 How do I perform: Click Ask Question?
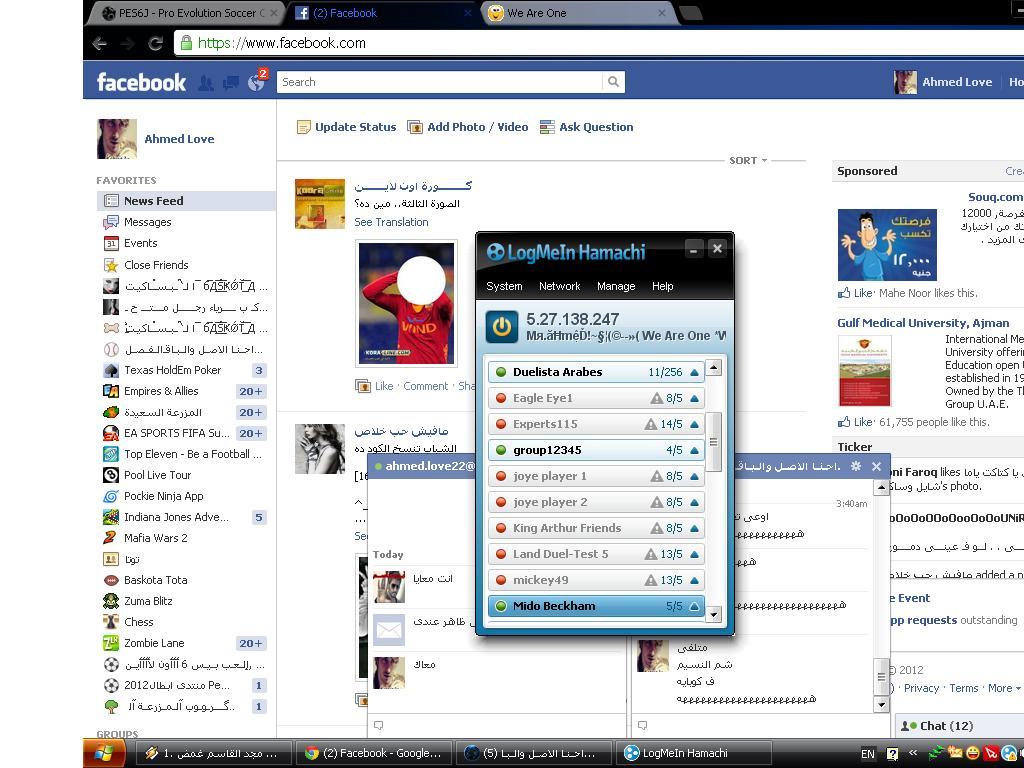(586, 127)
